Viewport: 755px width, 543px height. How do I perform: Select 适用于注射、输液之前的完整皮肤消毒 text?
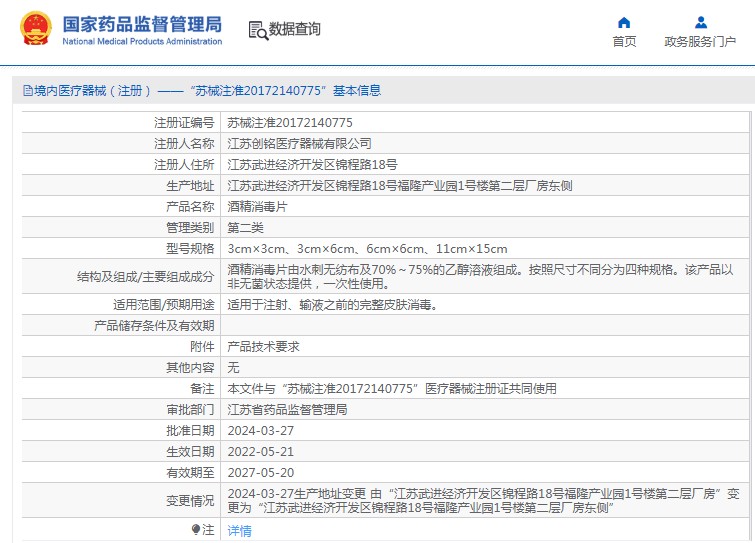click(x=332, y=305)
